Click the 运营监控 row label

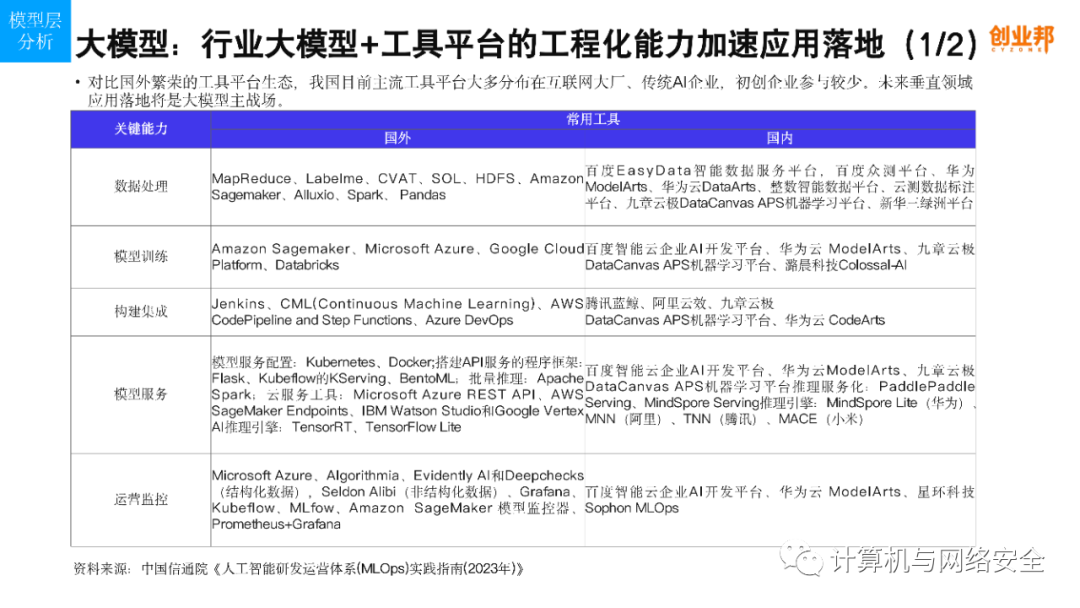[141, 499]
